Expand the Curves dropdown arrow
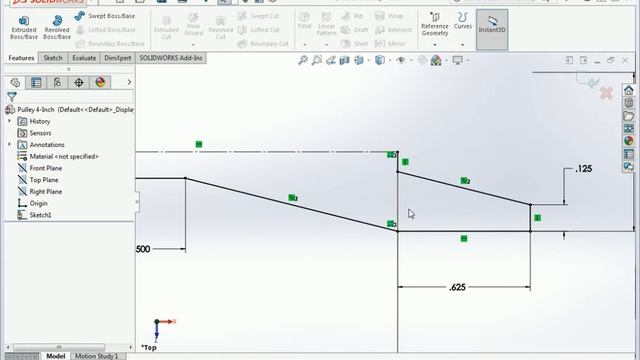This screenshot has width=640, height=360. [x=462, y=44]
